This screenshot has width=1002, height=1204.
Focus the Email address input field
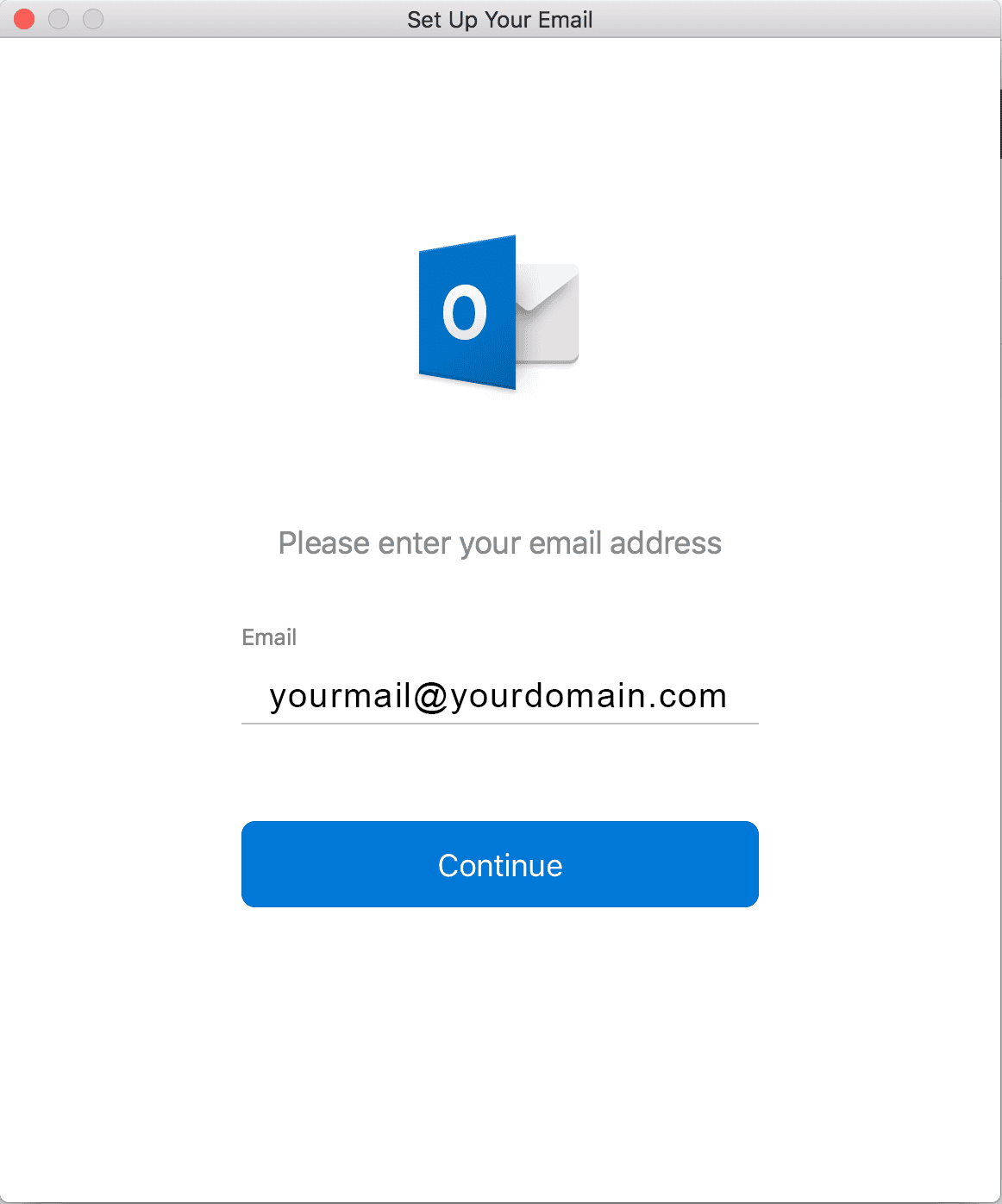coord(500,696)
